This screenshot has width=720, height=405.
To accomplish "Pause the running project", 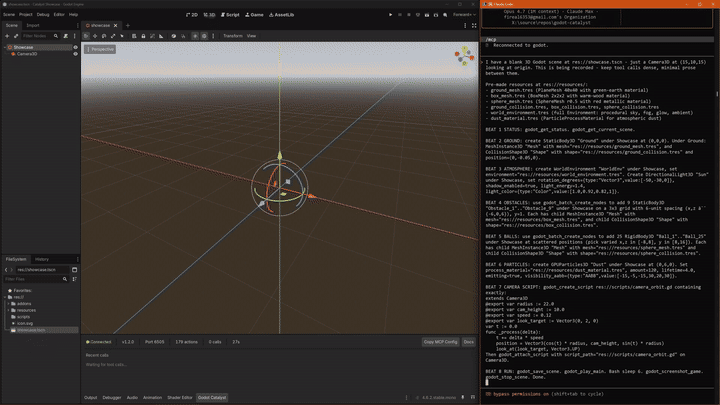I will pos(400,15).
